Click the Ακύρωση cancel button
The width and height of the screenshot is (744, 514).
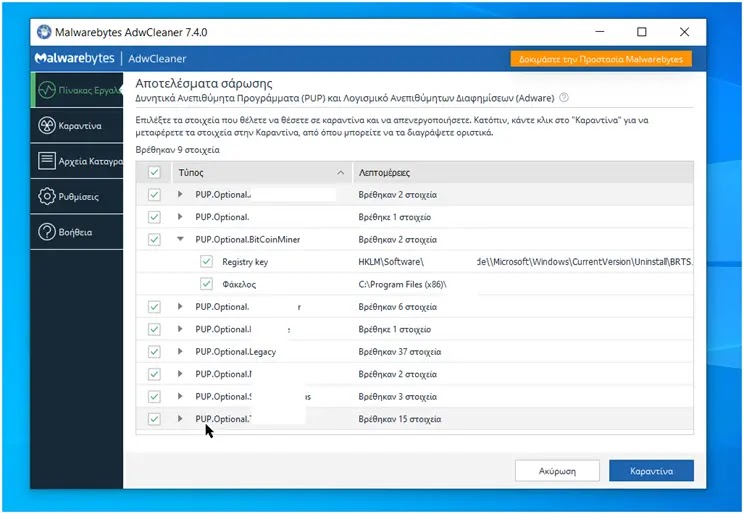(x=557, y=471)
